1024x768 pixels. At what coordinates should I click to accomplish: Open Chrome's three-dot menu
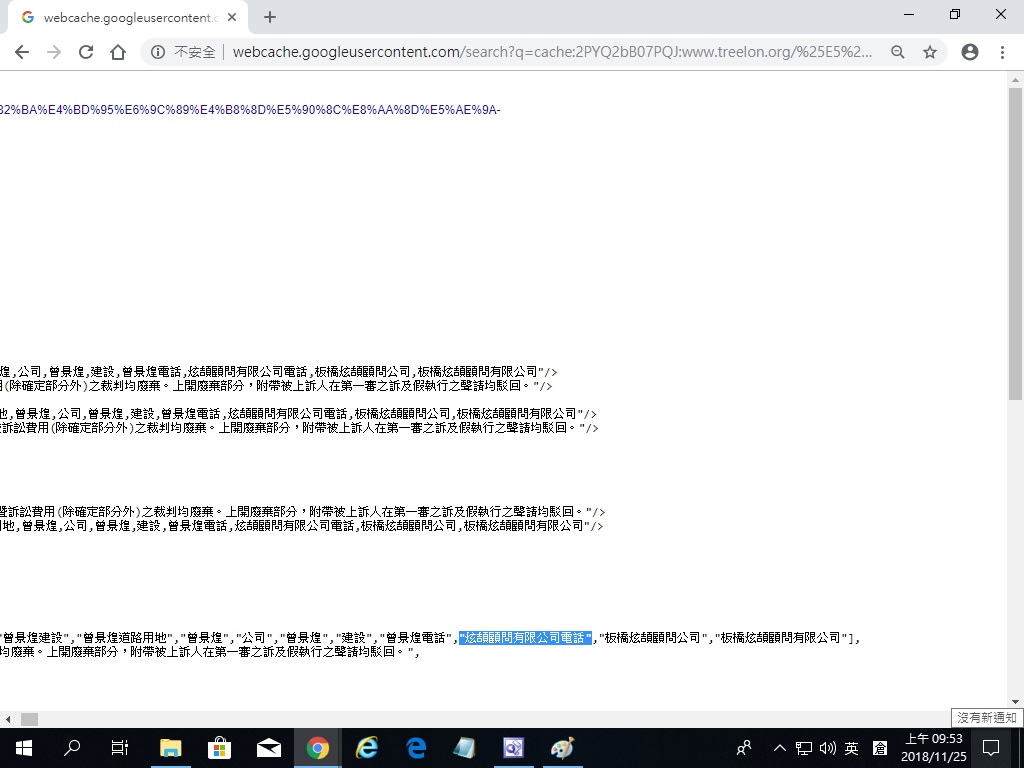coord(1002,52)
